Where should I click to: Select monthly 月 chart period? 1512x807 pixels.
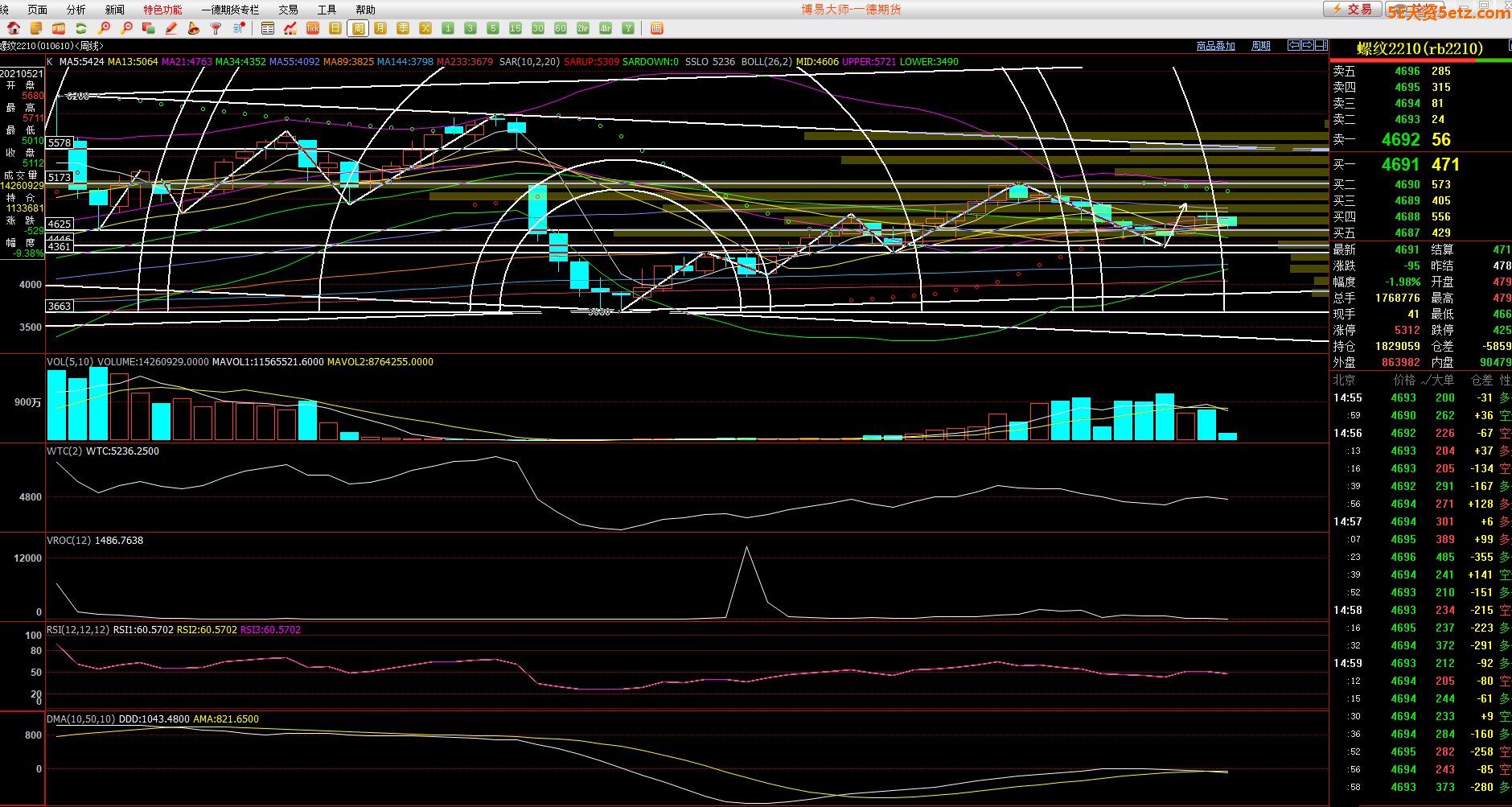(380, 28)
